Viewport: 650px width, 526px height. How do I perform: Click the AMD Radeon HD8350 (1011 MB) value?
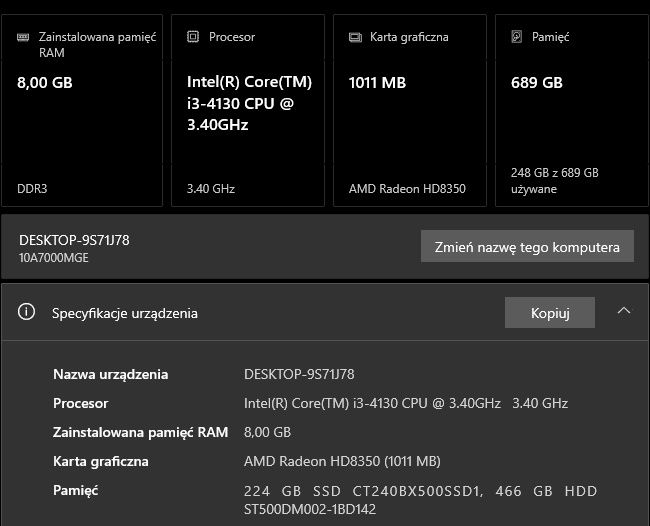point(342,462)
